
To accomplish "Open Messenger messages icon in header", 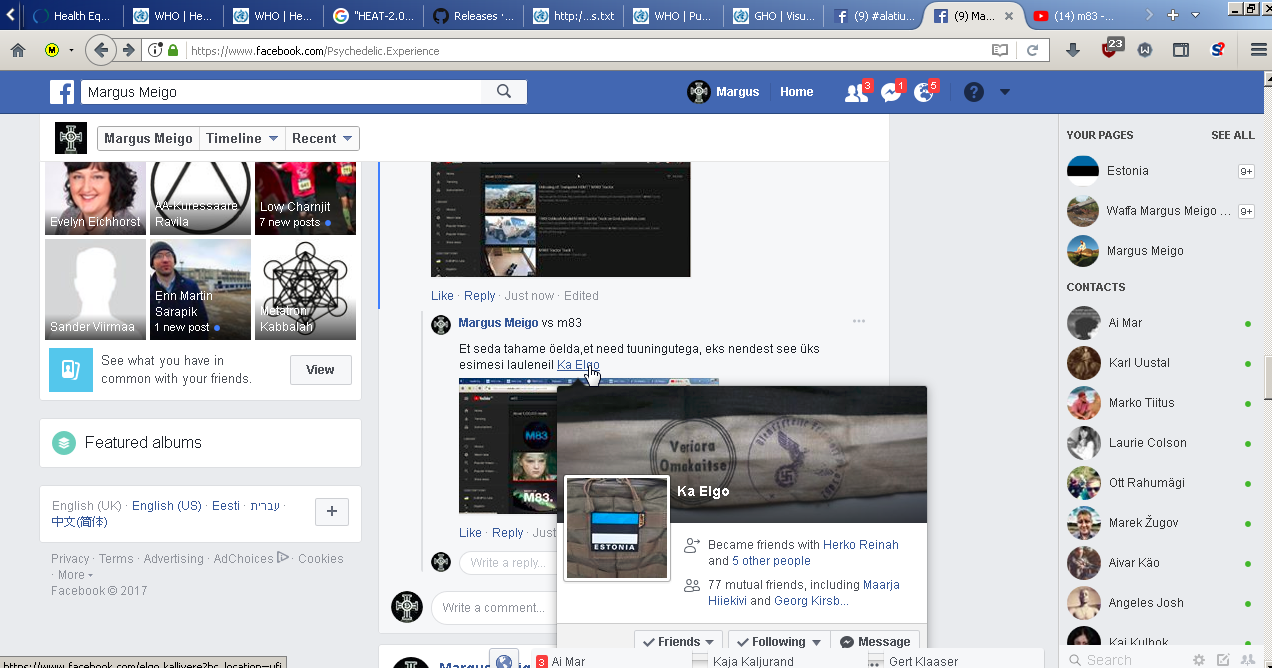I will (891, 92).
